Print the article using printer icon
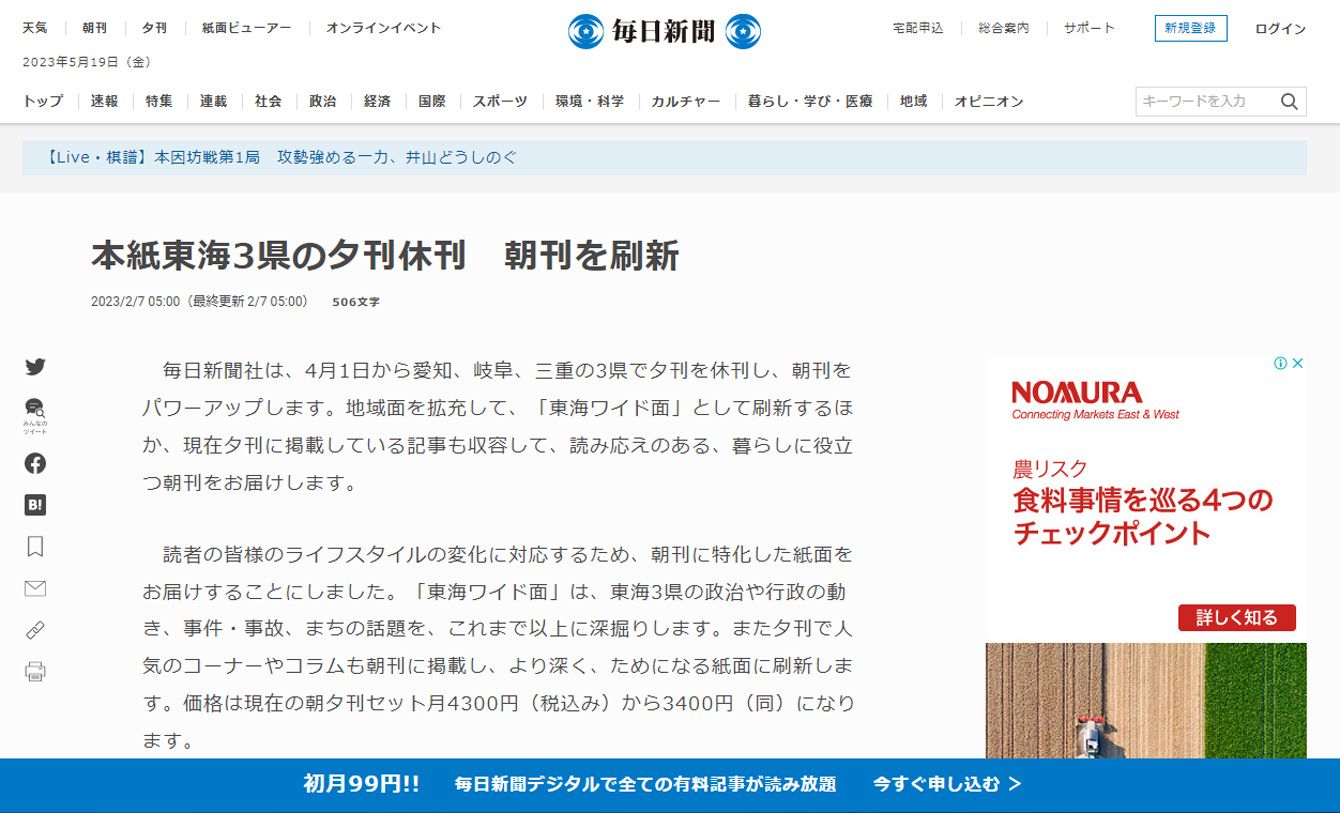The height and width of the screenshot is (813, 1340). point(35,671)
